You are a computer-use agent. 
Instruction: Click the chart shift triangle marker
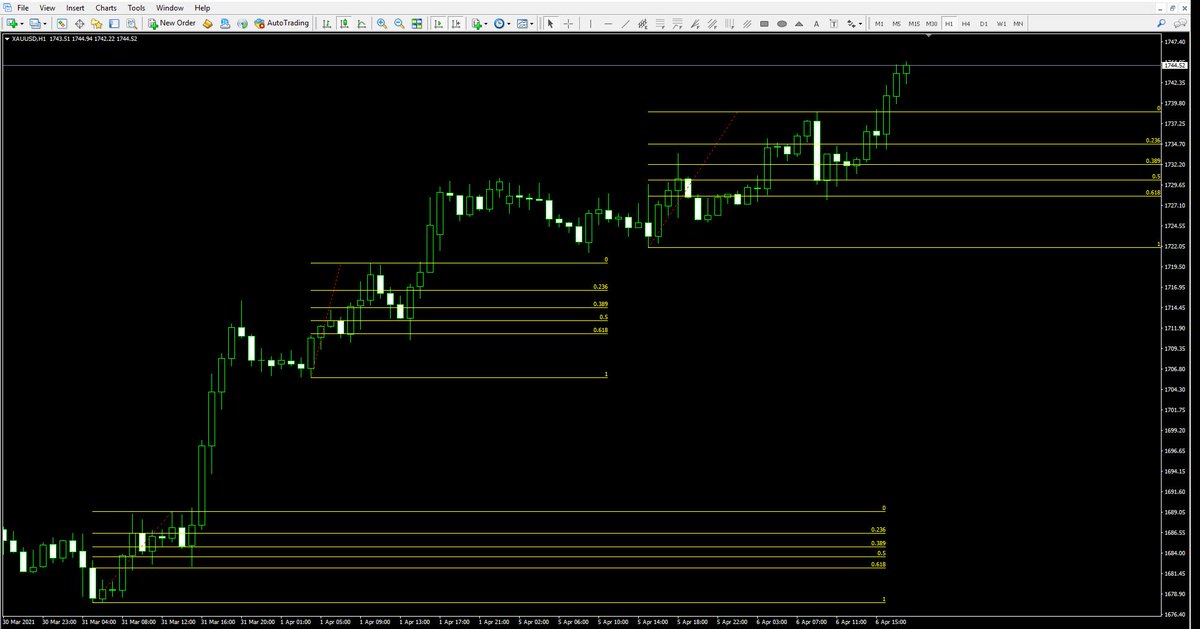(930, 36)
